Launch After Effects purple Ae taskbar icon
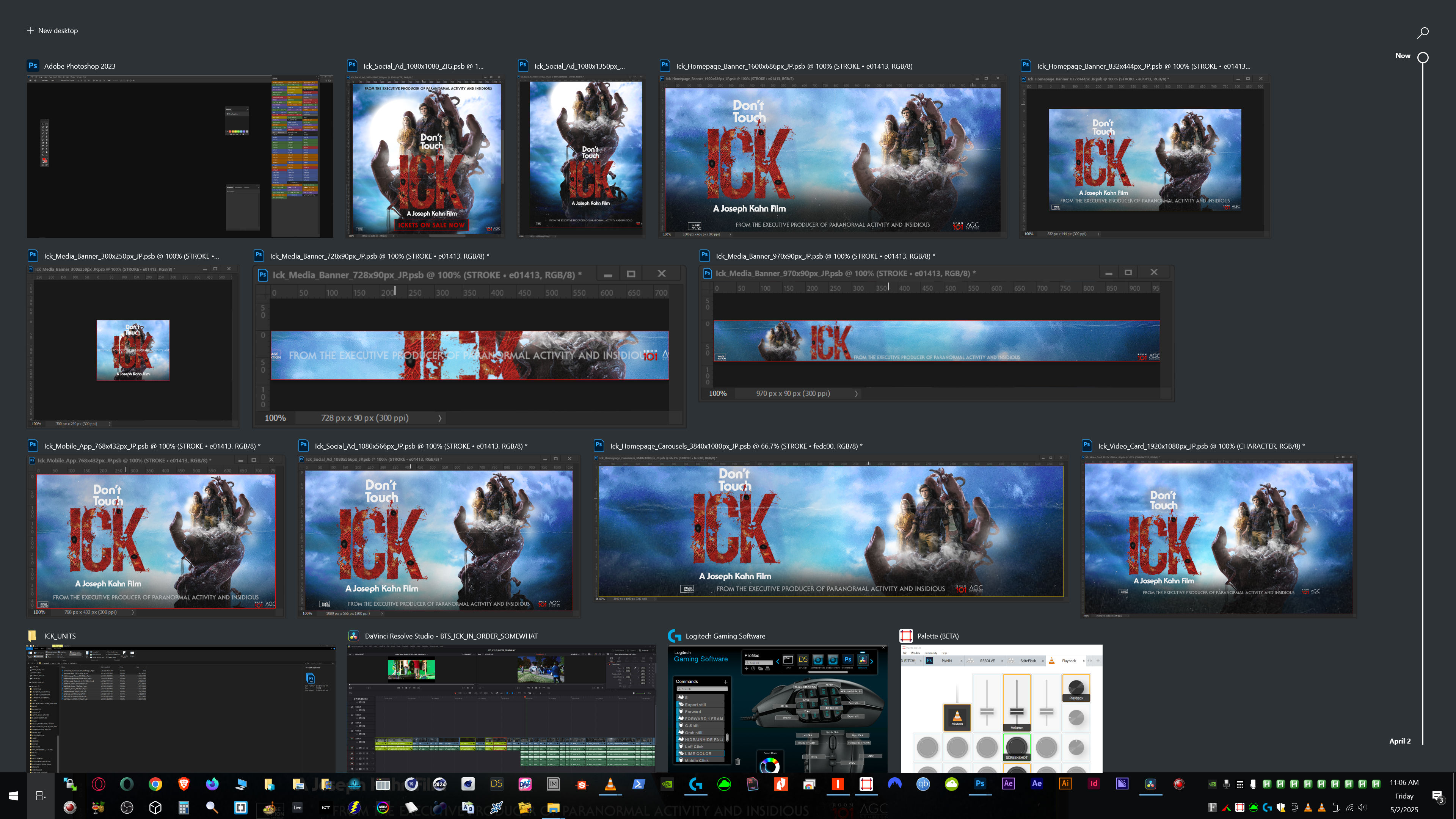 1008,783
